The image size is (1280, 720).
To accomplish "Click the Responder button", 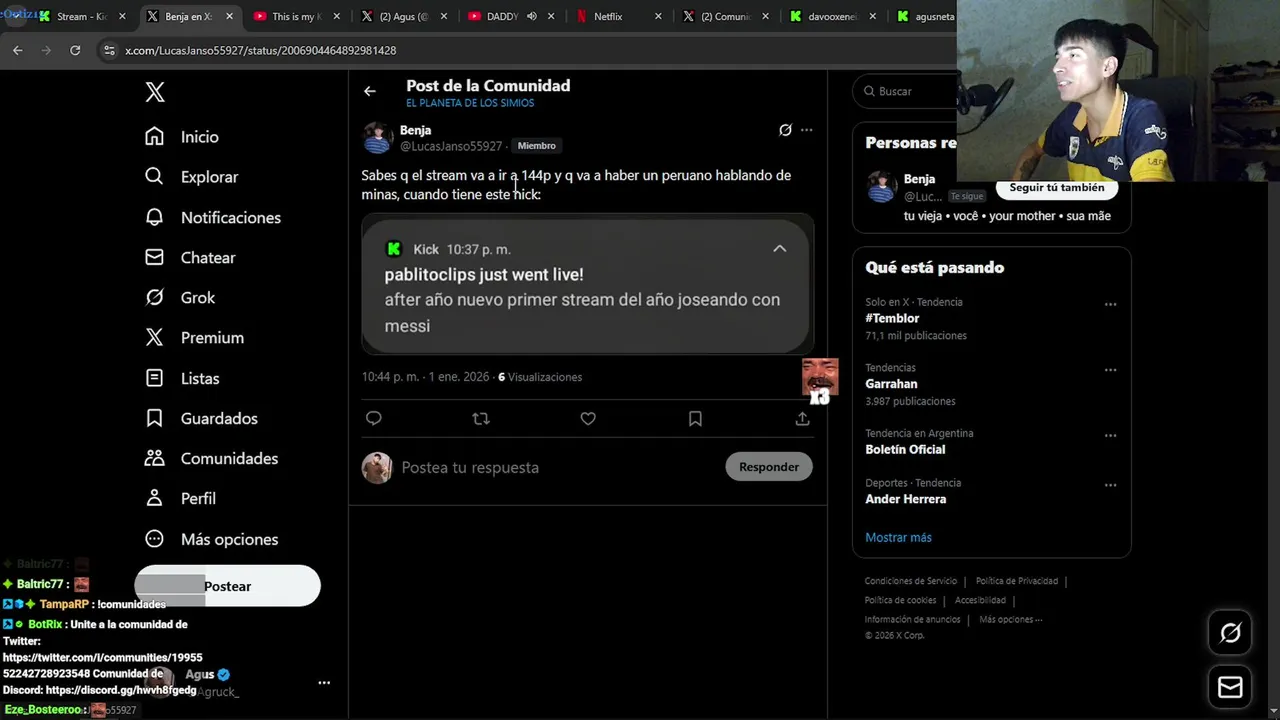I will pyautogui.click(x=769, y=467).
